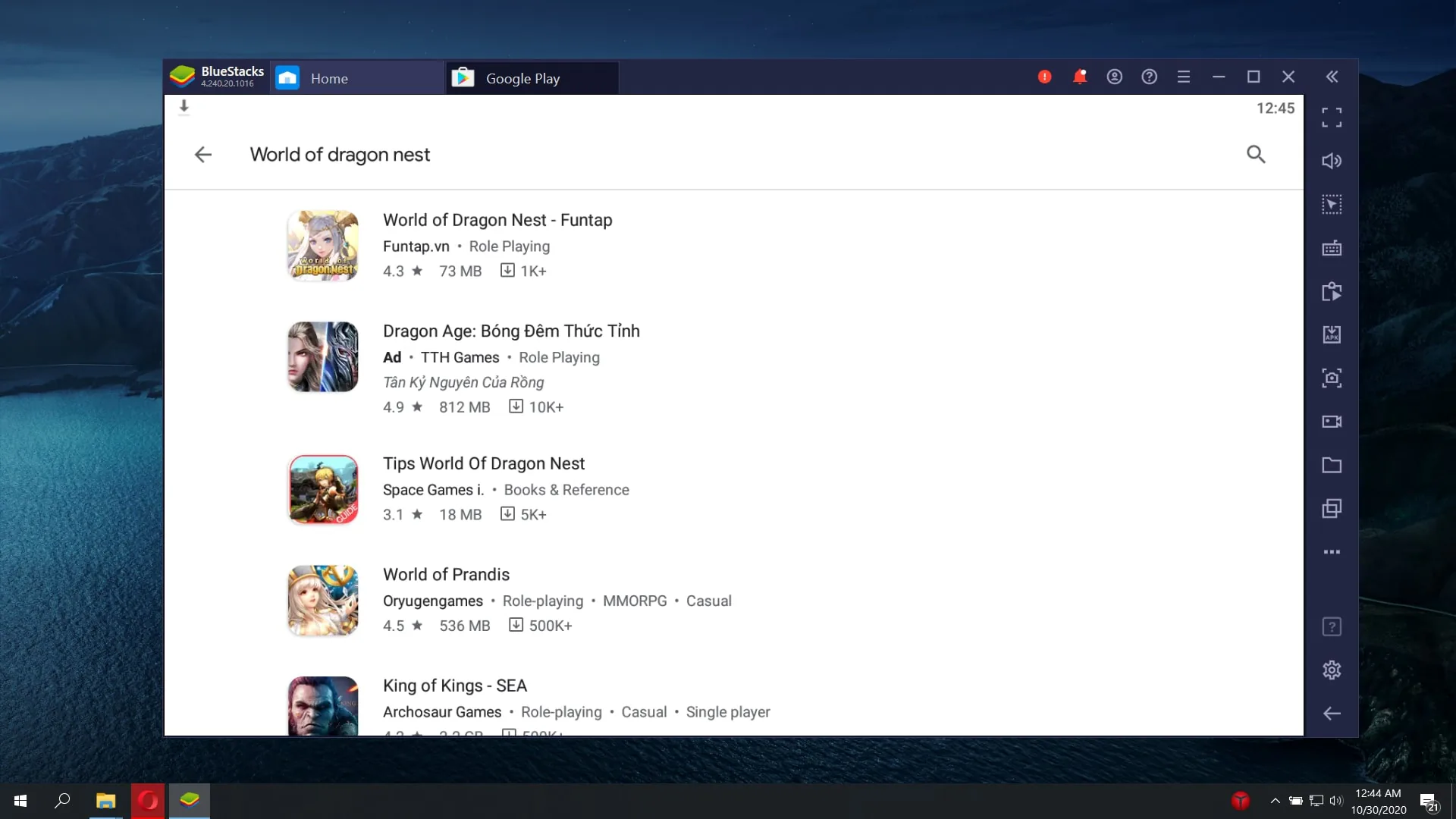The width and height of the screenshot is (1456, 819).
Task: Take a screenshot with the camera icon
Action: click(1332, 378)
